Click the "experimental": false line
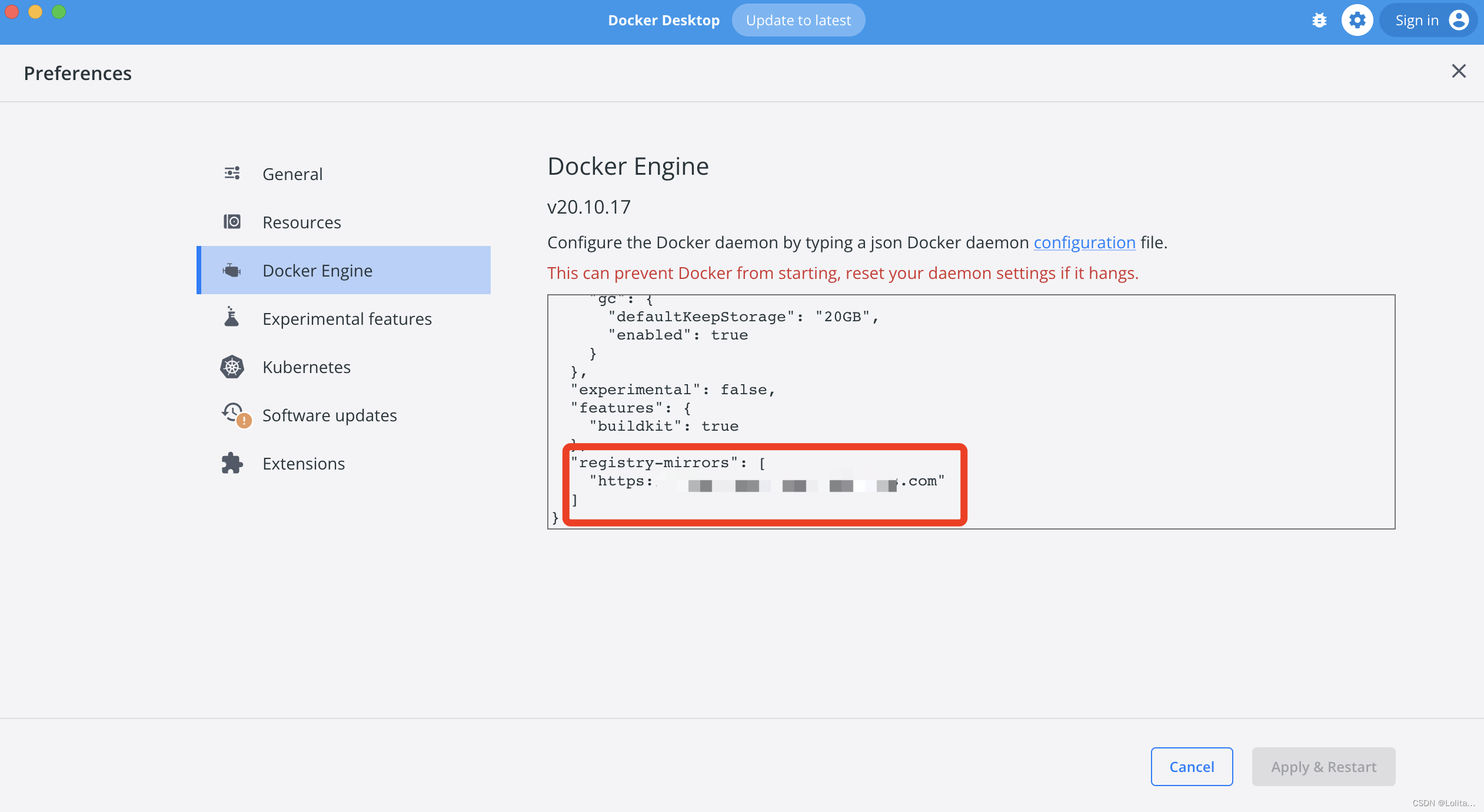The width and height of the screenshot is (1484, 812). (x=673, y=390)
